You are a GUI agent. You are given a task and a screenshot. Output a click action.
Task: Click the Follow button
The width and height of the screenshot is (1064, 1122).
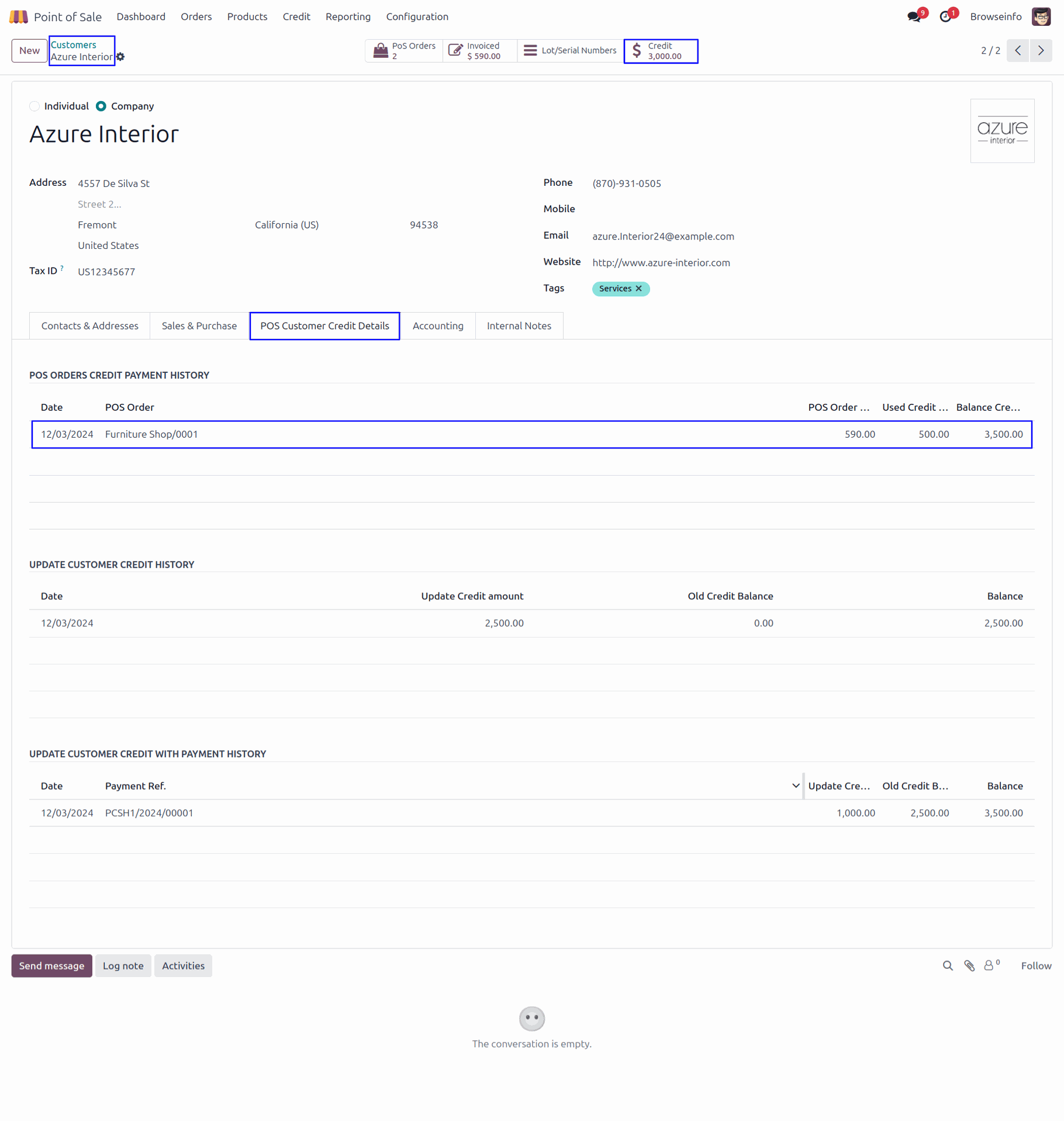[1036, 965]
